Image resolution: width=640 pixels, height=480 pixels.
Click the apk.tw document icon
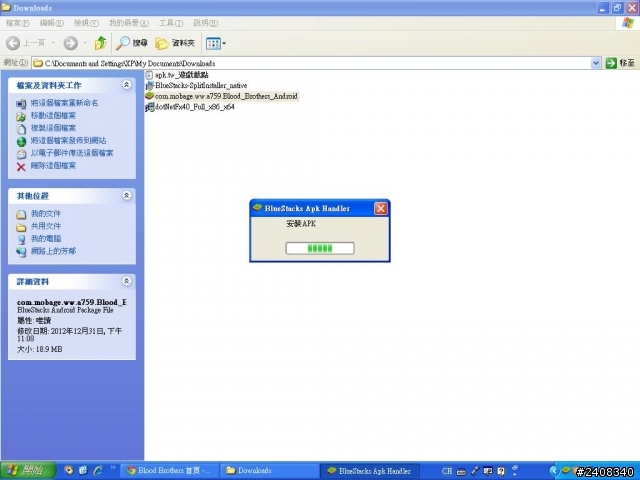coord(149,75)
